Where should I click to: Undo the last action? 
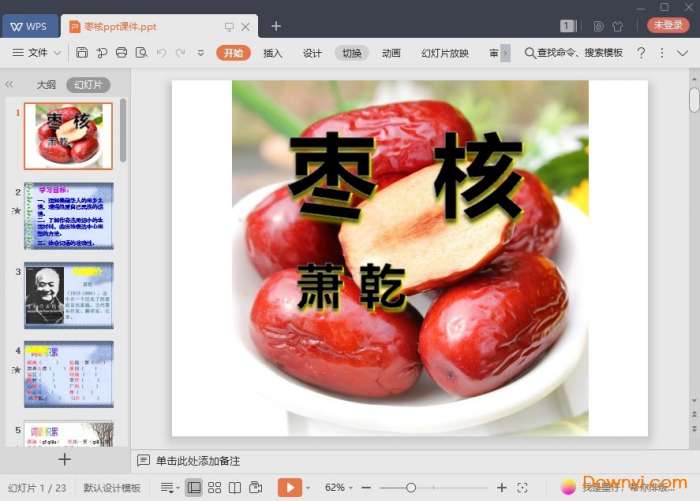[x=162, y=53]
